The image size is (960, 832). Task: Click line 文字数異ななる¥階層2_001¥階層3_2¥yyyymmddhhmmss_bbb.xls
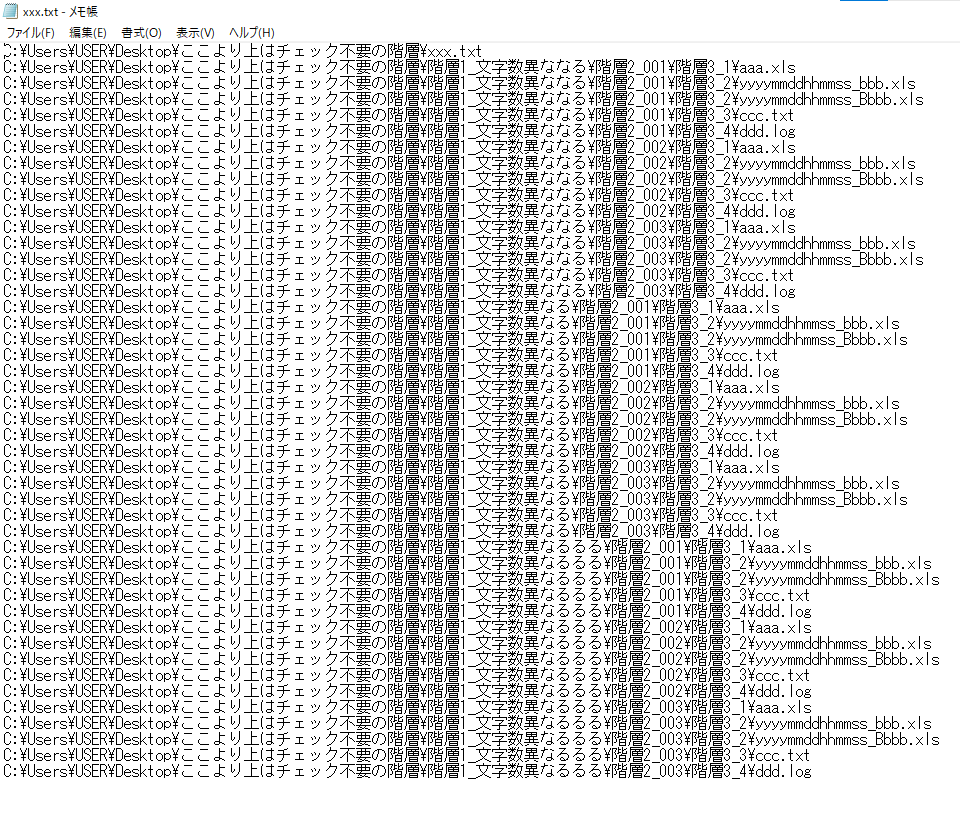[459, 83]
